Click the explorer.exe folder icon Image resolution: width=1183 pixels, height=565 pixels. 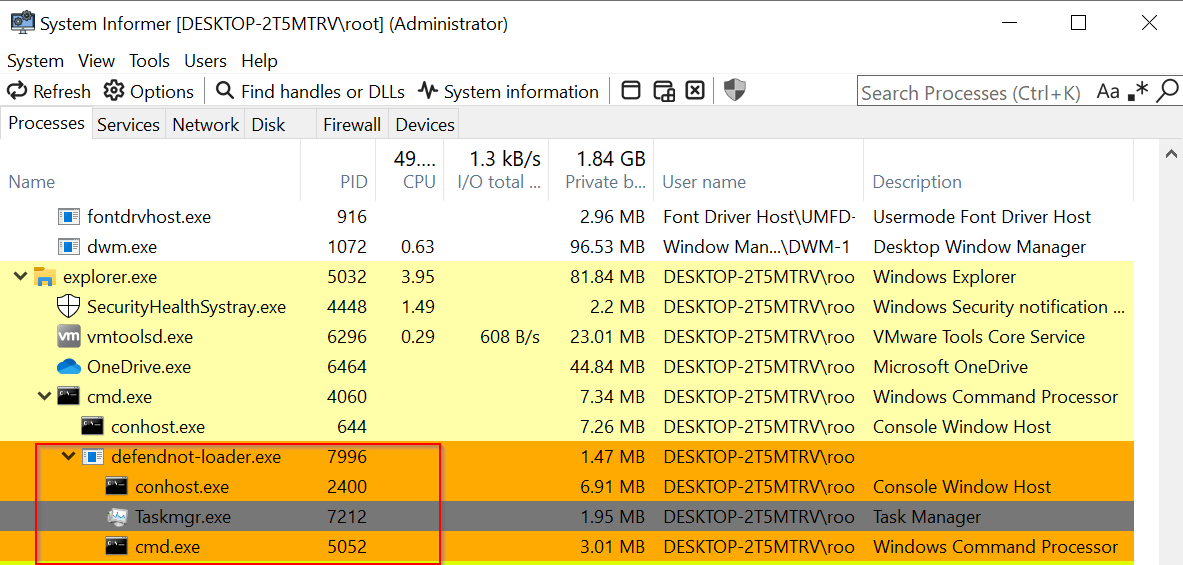coord(45,277)
